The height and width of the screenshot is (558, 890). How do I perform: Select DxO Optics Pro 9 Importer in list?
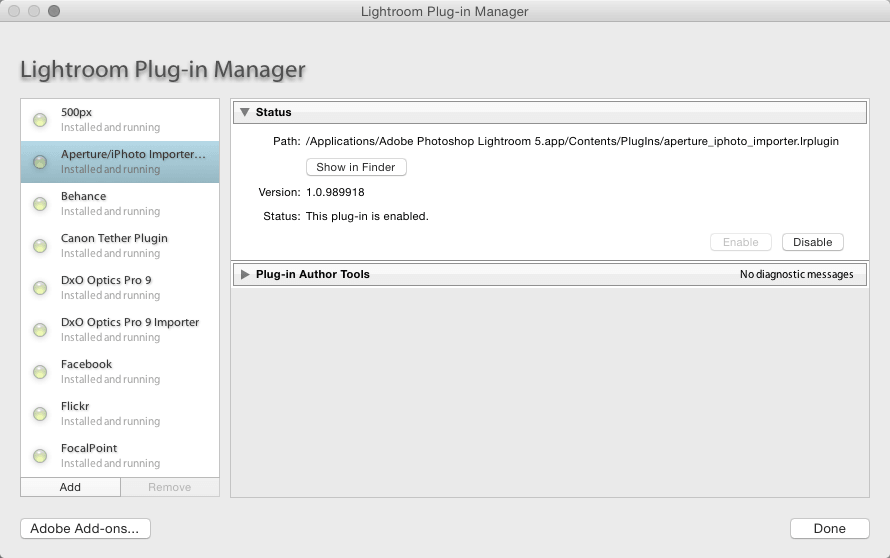(120, 330)
